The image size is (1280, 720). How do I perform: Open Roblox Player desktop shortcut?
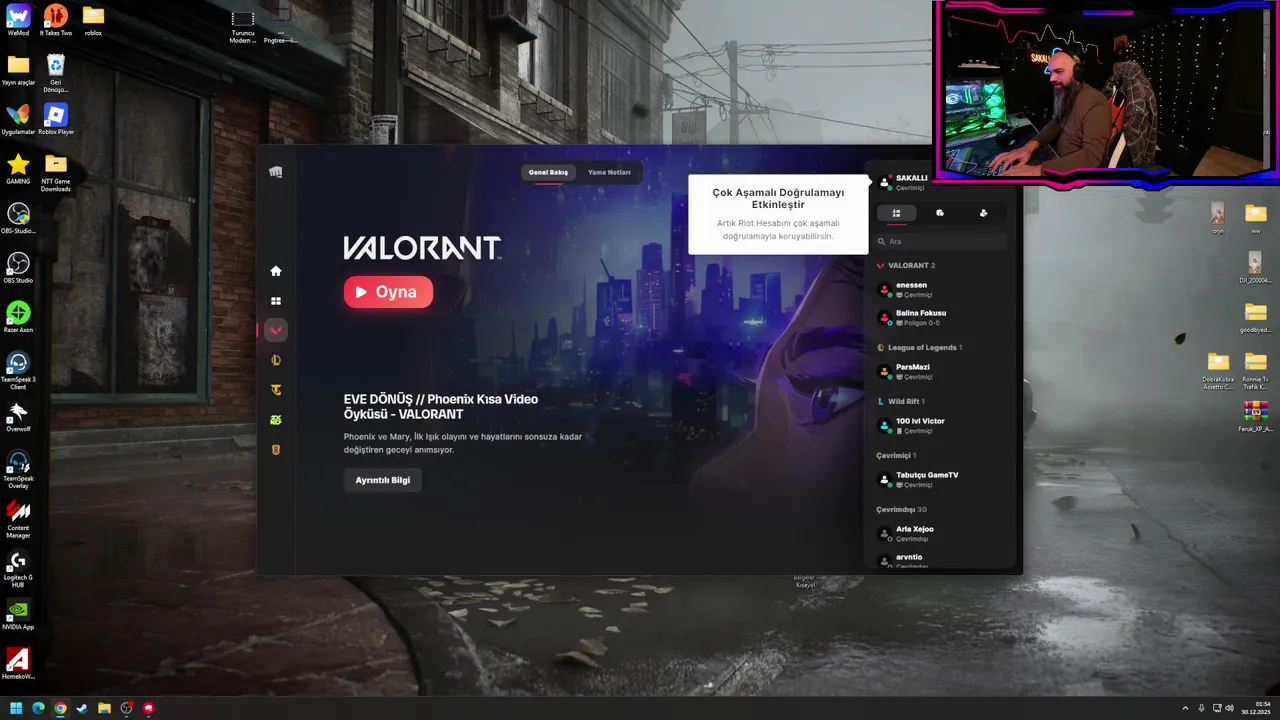click(x=56, y=119)
